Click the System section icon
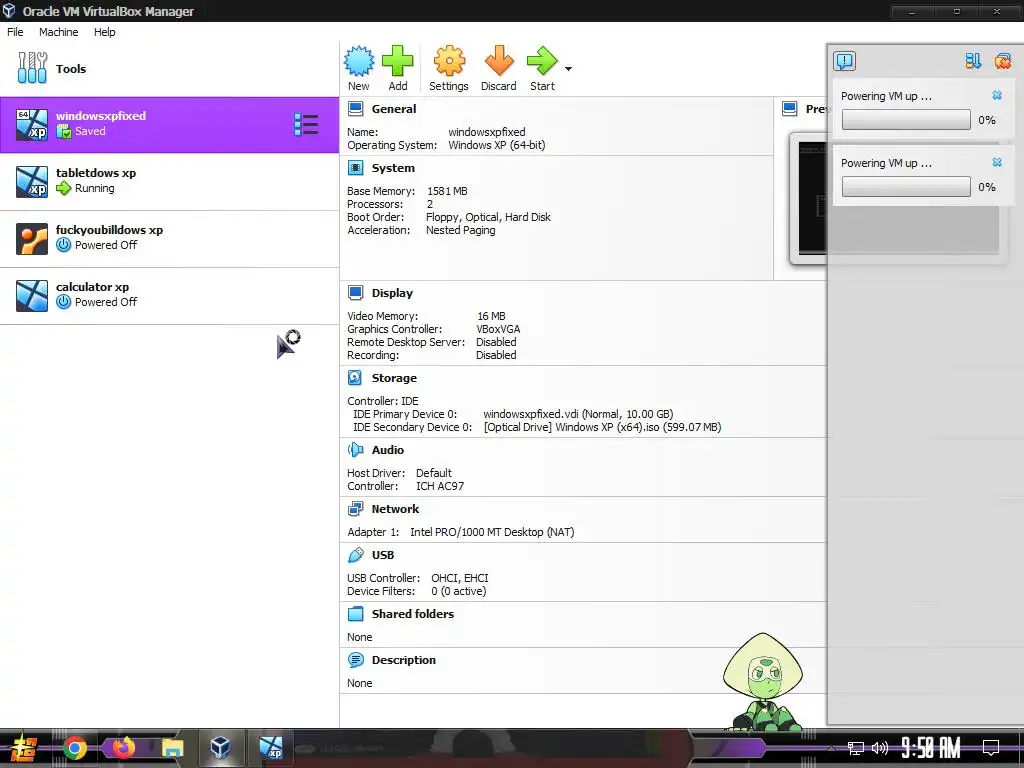1024x768 pixels. click(x=355, y=168)
